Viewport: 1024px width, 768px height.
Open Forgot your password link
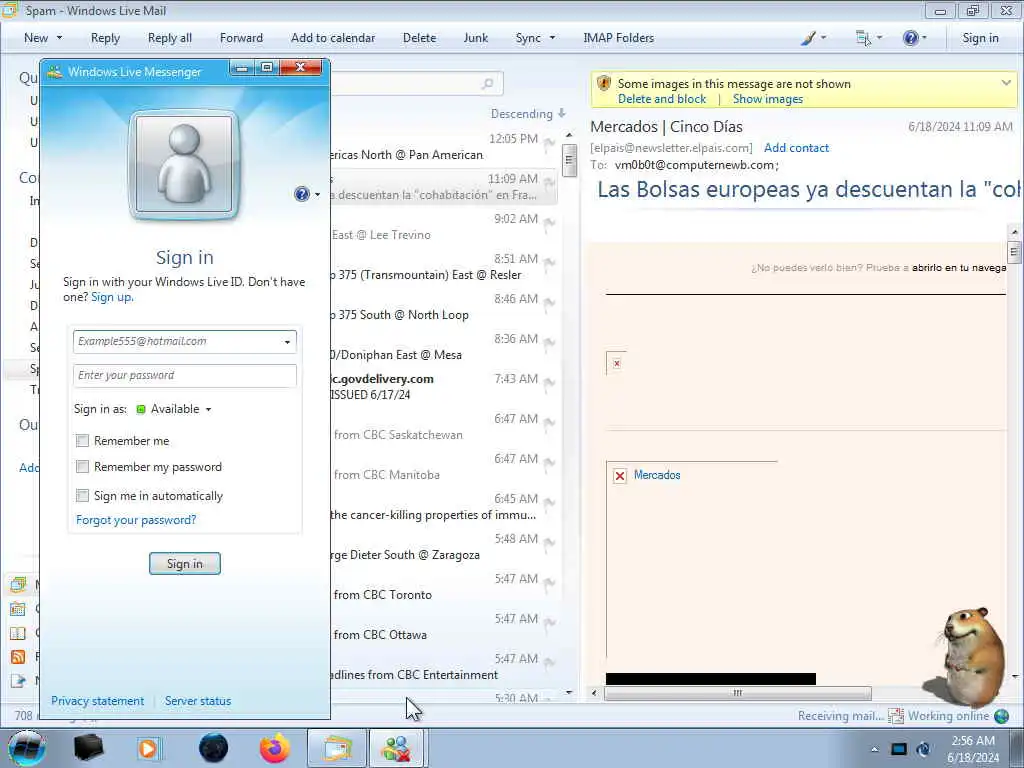pos(136,520)
